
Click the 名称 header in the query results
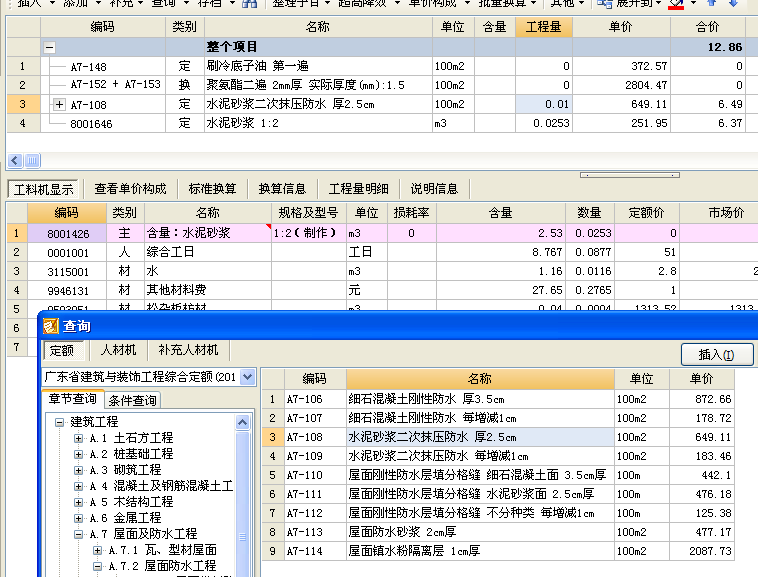coord(480,379)
